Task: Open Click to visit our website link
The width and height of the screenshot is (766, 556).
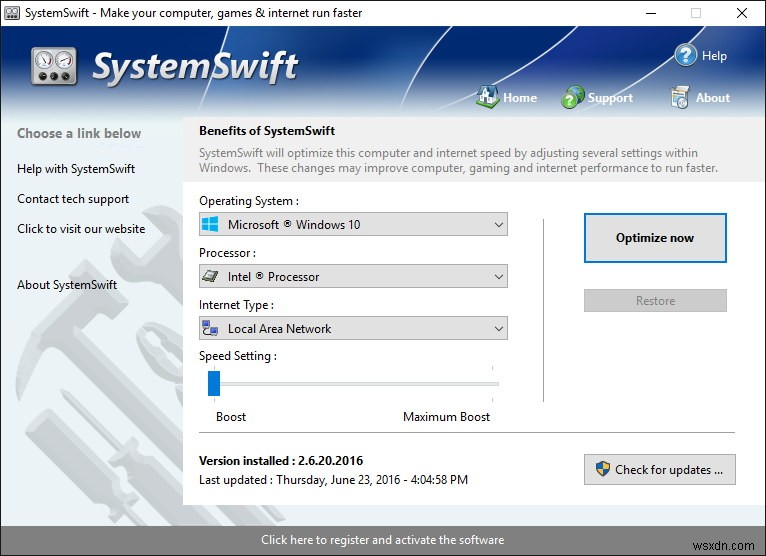Action: pyautogui.click(x=81, y=229)
